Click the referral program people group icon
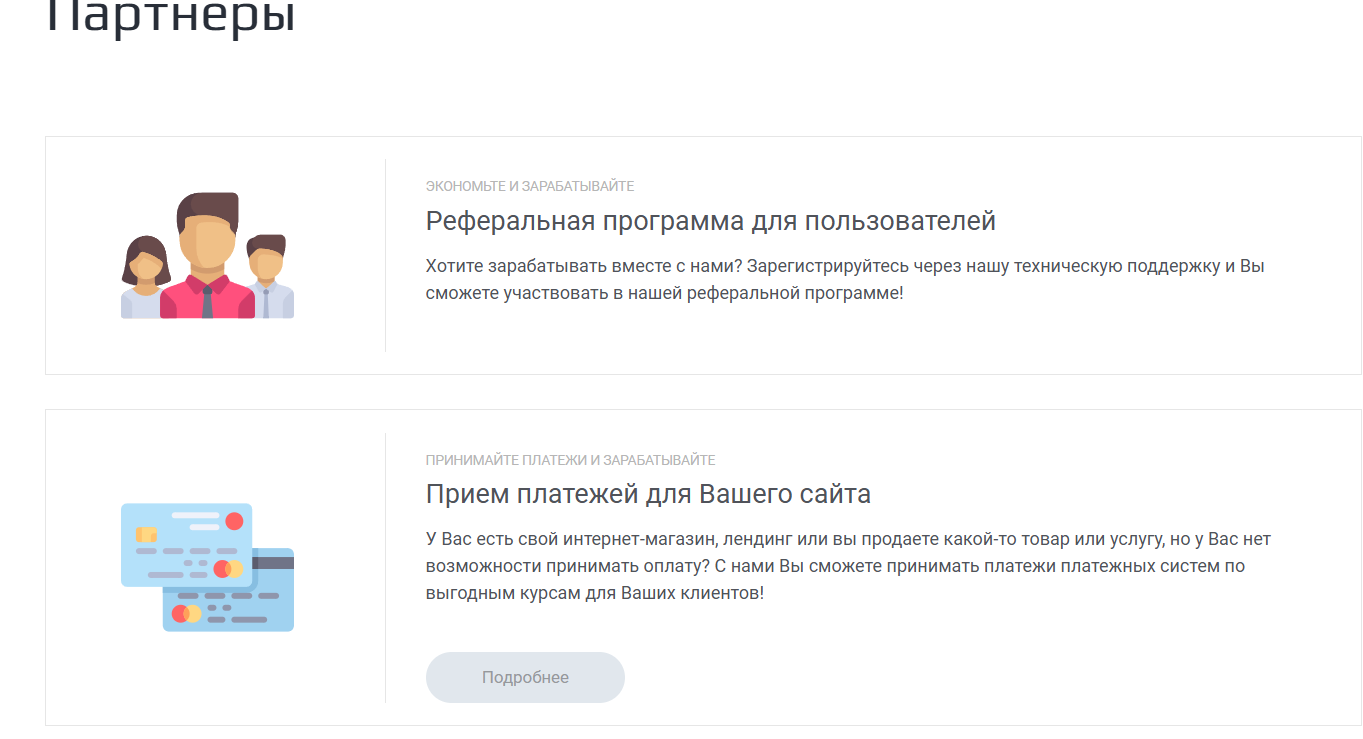 pos(207,255)
